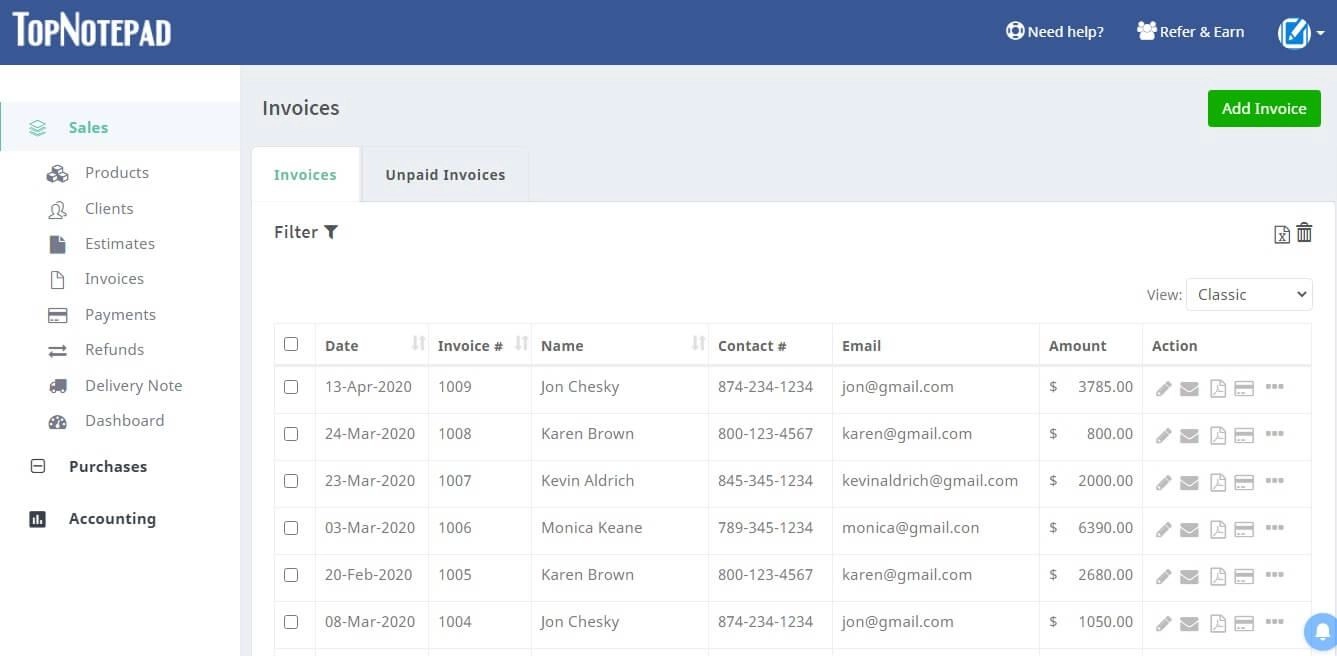The width and height of the screenshot is (1337, 656).
Task: Export invoices to Excel
Action: (1281, 235)
